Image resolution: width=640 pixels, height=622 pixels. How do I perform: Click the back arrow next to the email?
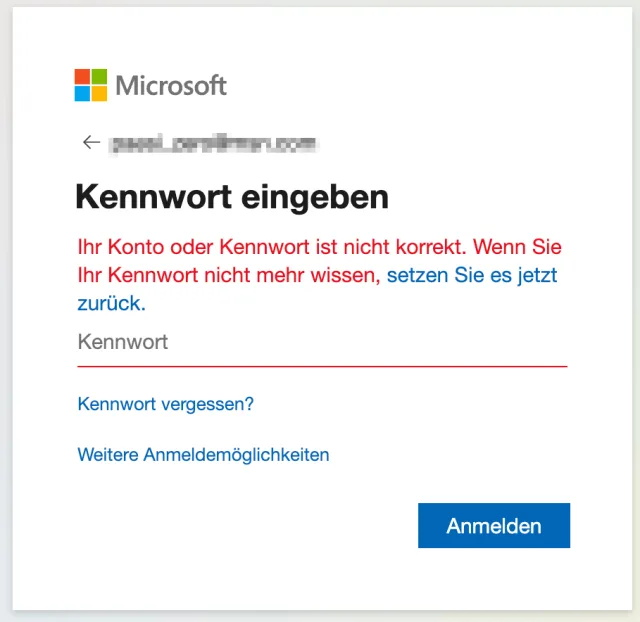click(x=91, y=143)
